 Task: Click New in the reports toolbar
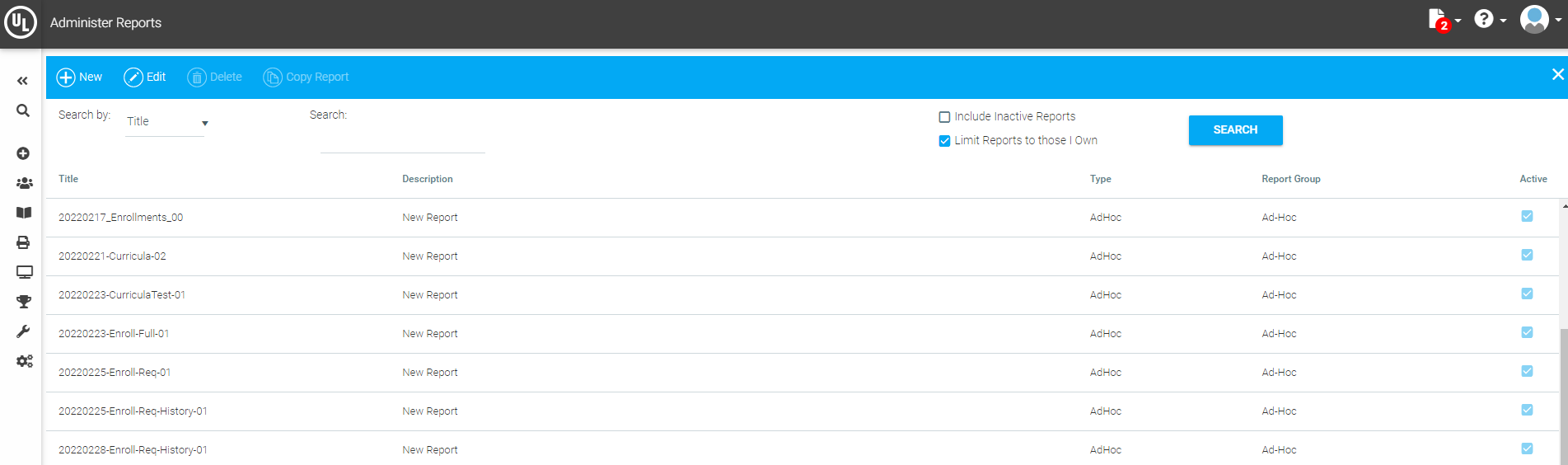pyautogui.click(x=79, y=77)
